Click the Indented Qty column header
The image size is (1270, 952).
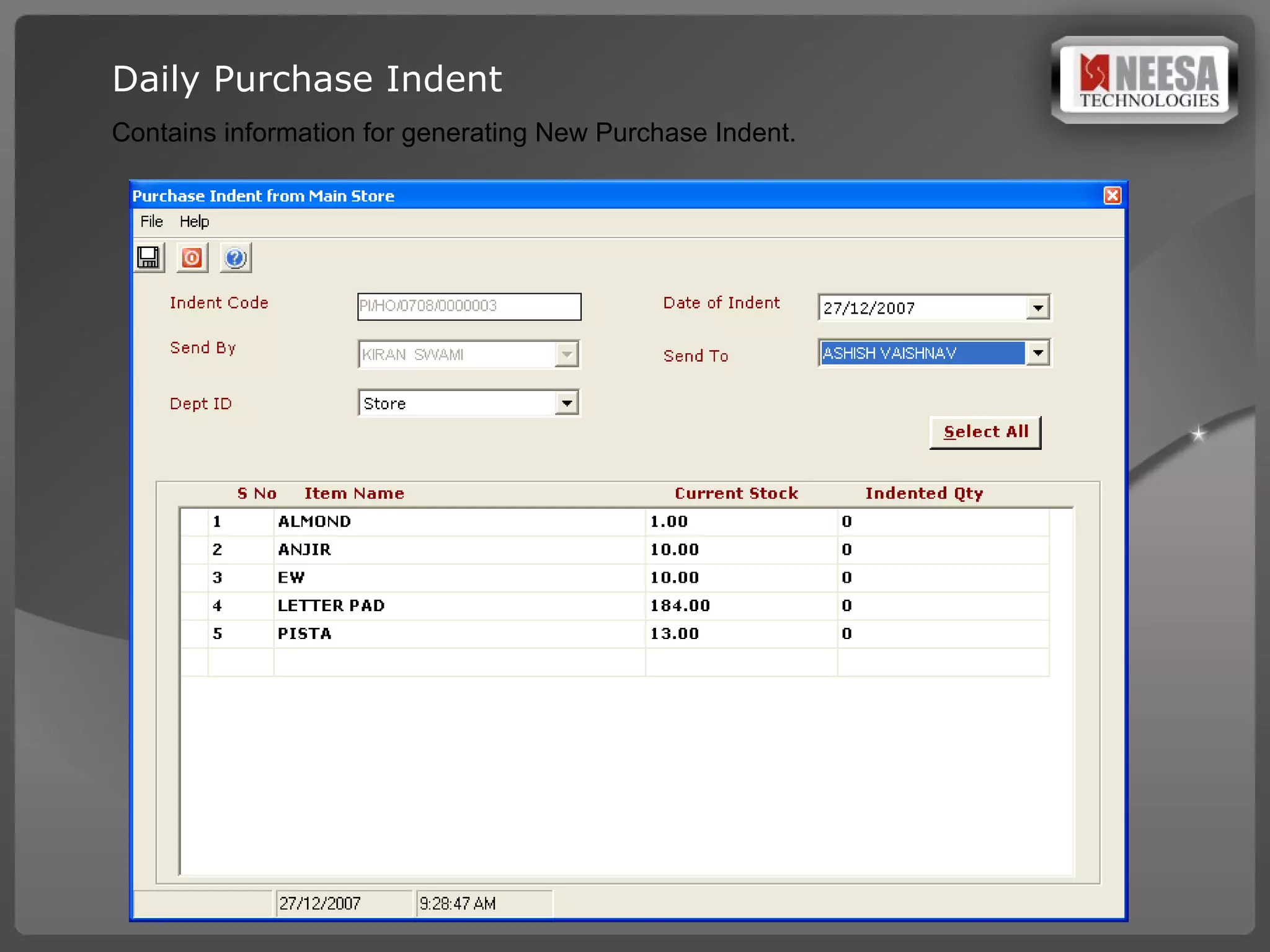[x=924, y=493]
